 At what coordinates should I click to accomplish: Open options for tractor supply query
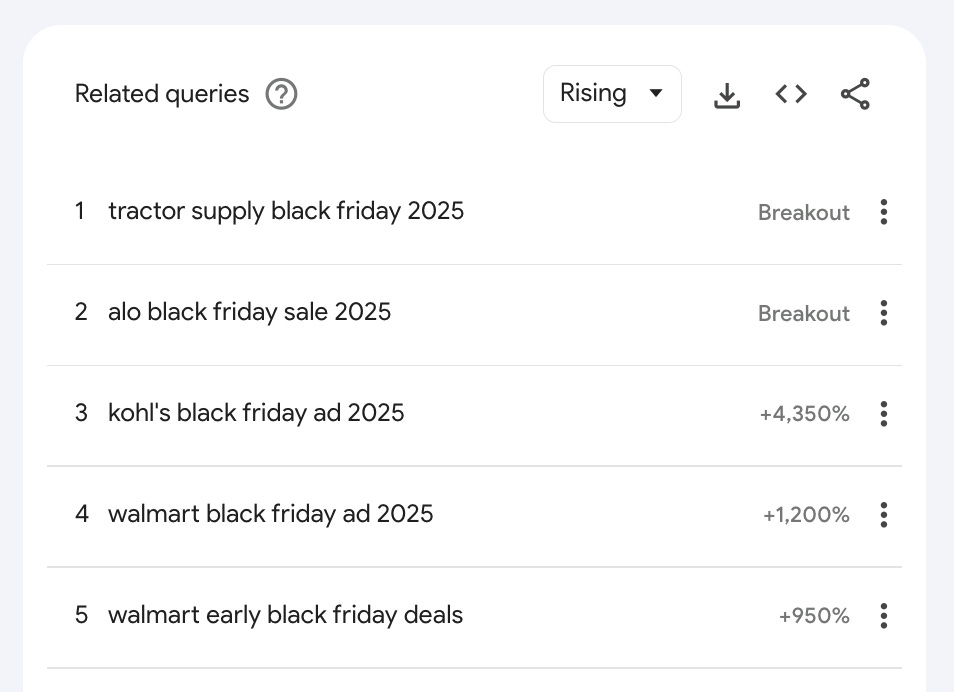pyautogui.click(x=883, y=212)
